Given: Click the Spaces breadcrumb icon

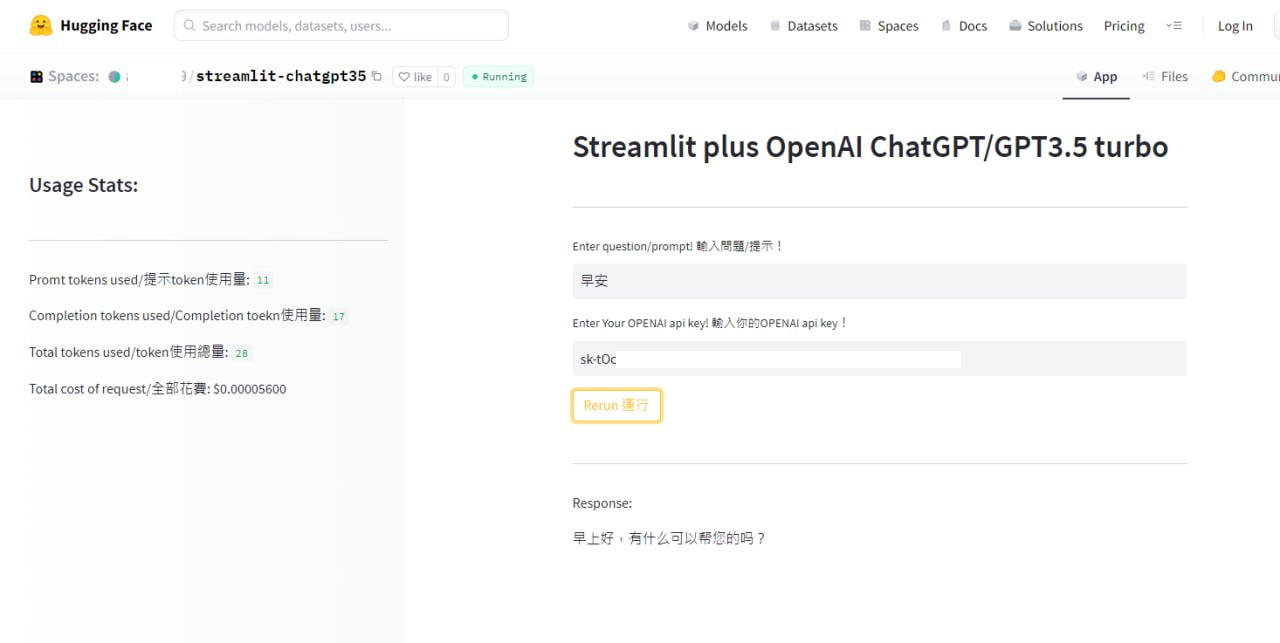Looking at the screenshot, I should click(36, 77).
